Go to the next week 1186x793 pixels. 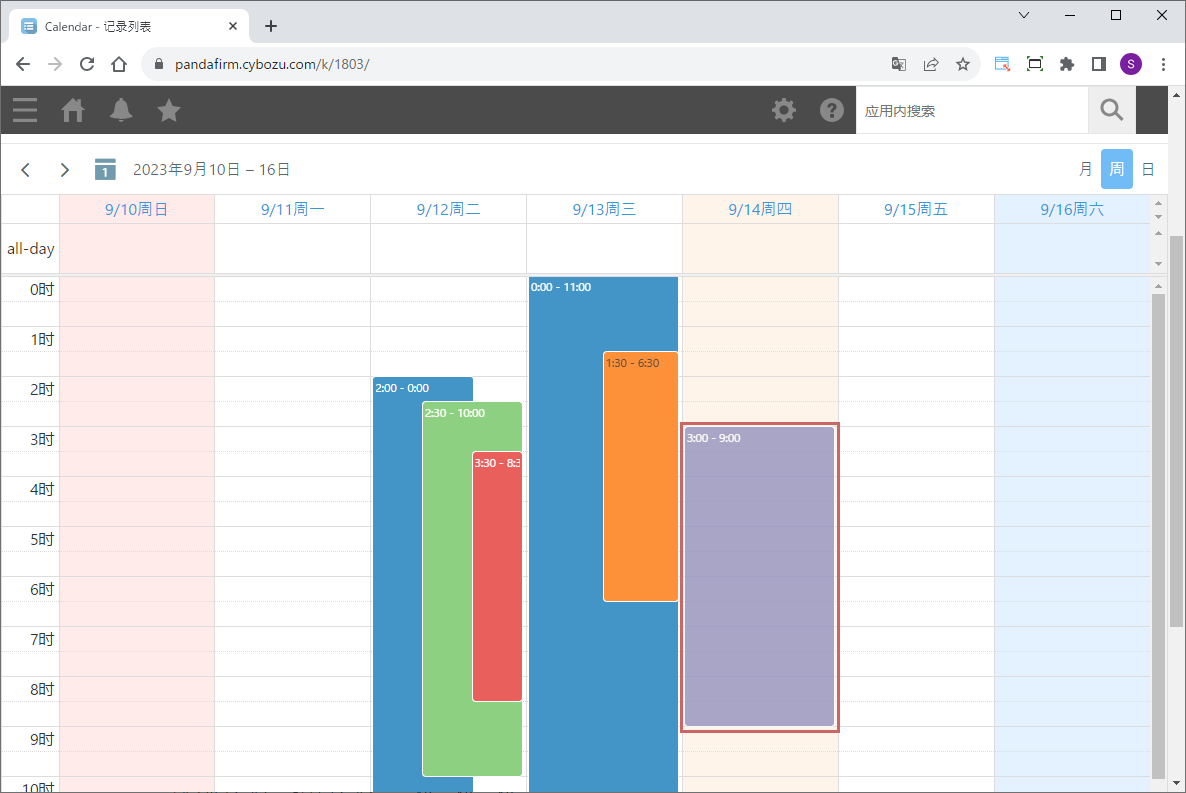tap(65, 170)
